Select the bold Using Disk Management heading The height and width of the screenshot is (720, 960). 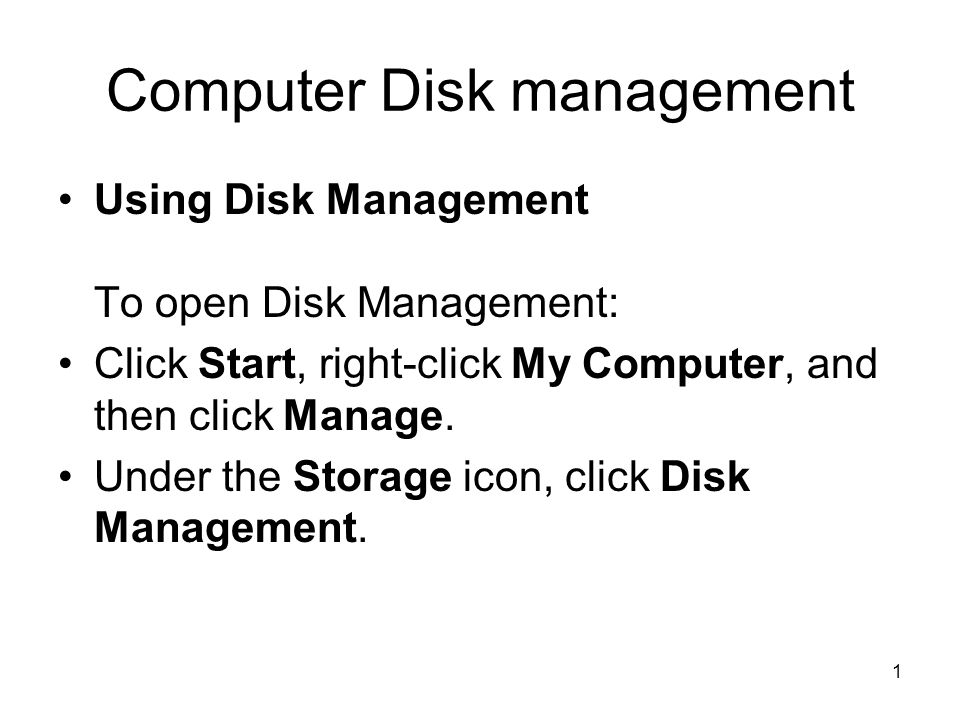[342, 201]
